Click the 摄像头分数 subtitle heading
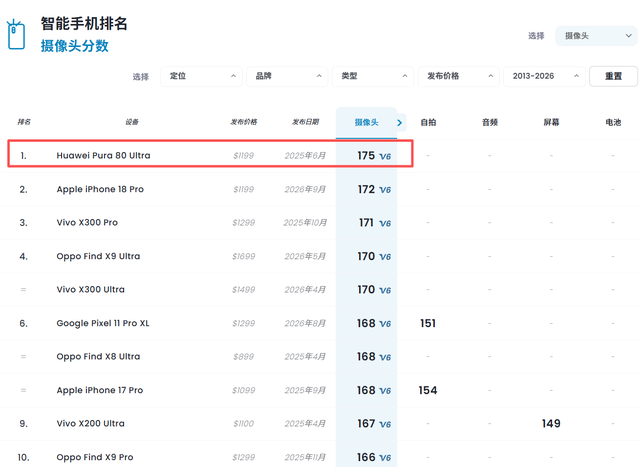This screenshot has width=640, height=467. (x=74, y=46)
